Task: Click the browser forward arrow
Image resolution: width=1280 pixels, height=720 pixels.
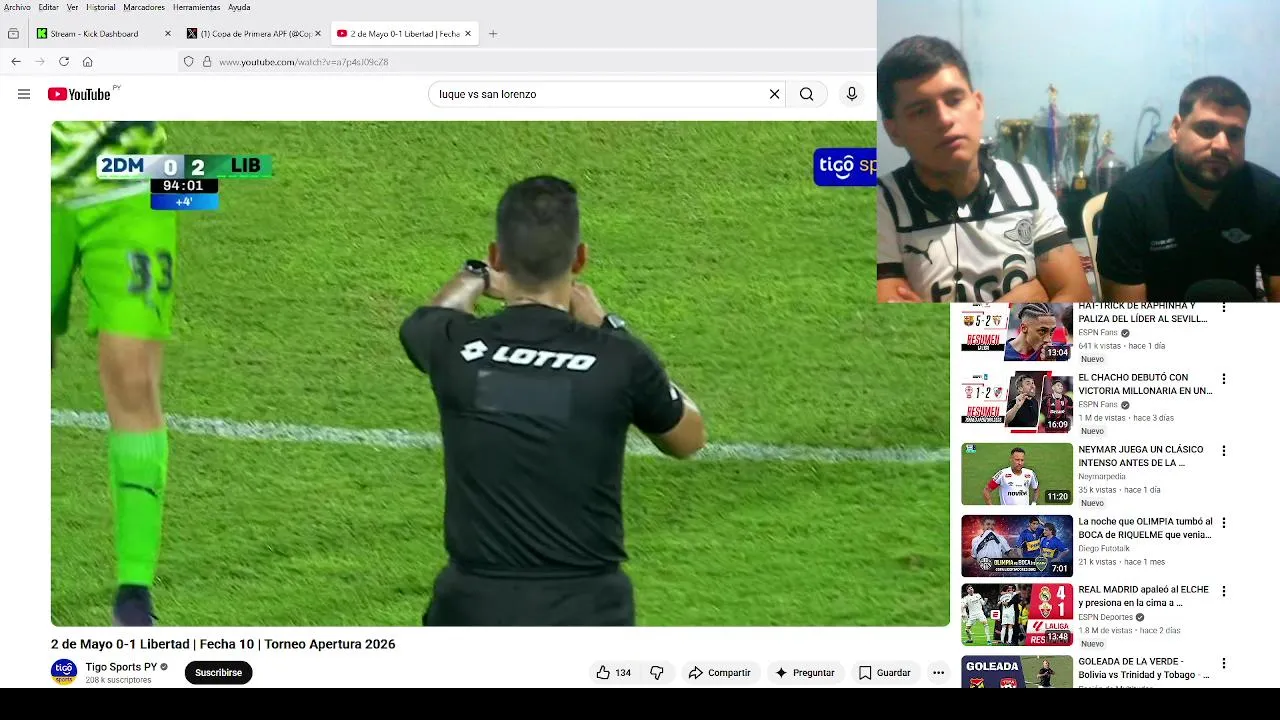Action: click(x=40, y=62)
